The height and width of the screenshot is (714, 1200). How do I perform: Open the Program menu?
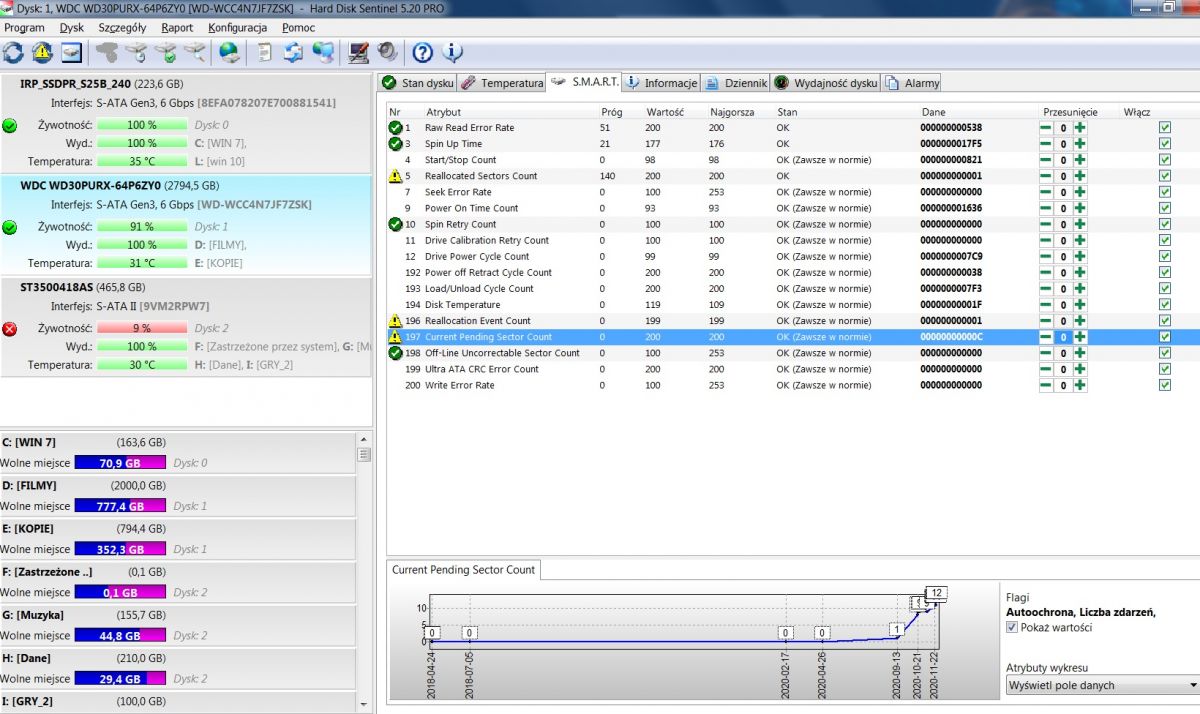(24, 28)
